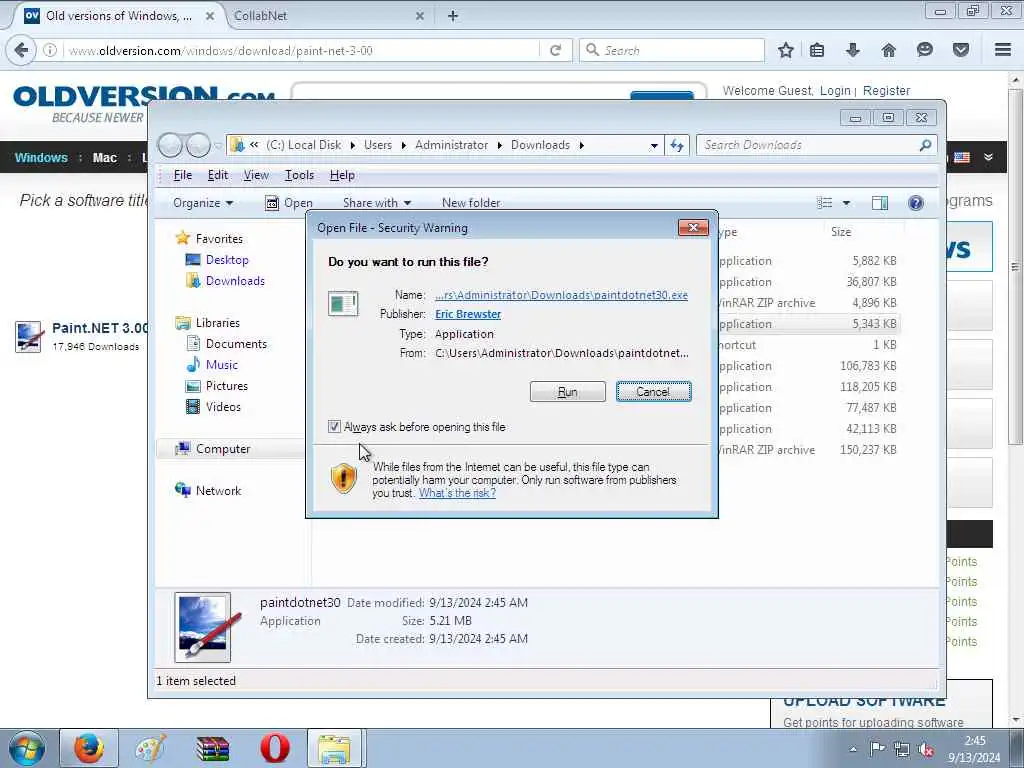Open Firefox bookmarks list icon
Viewport: 1024px width, 768px height.
(x=817, y=50)
